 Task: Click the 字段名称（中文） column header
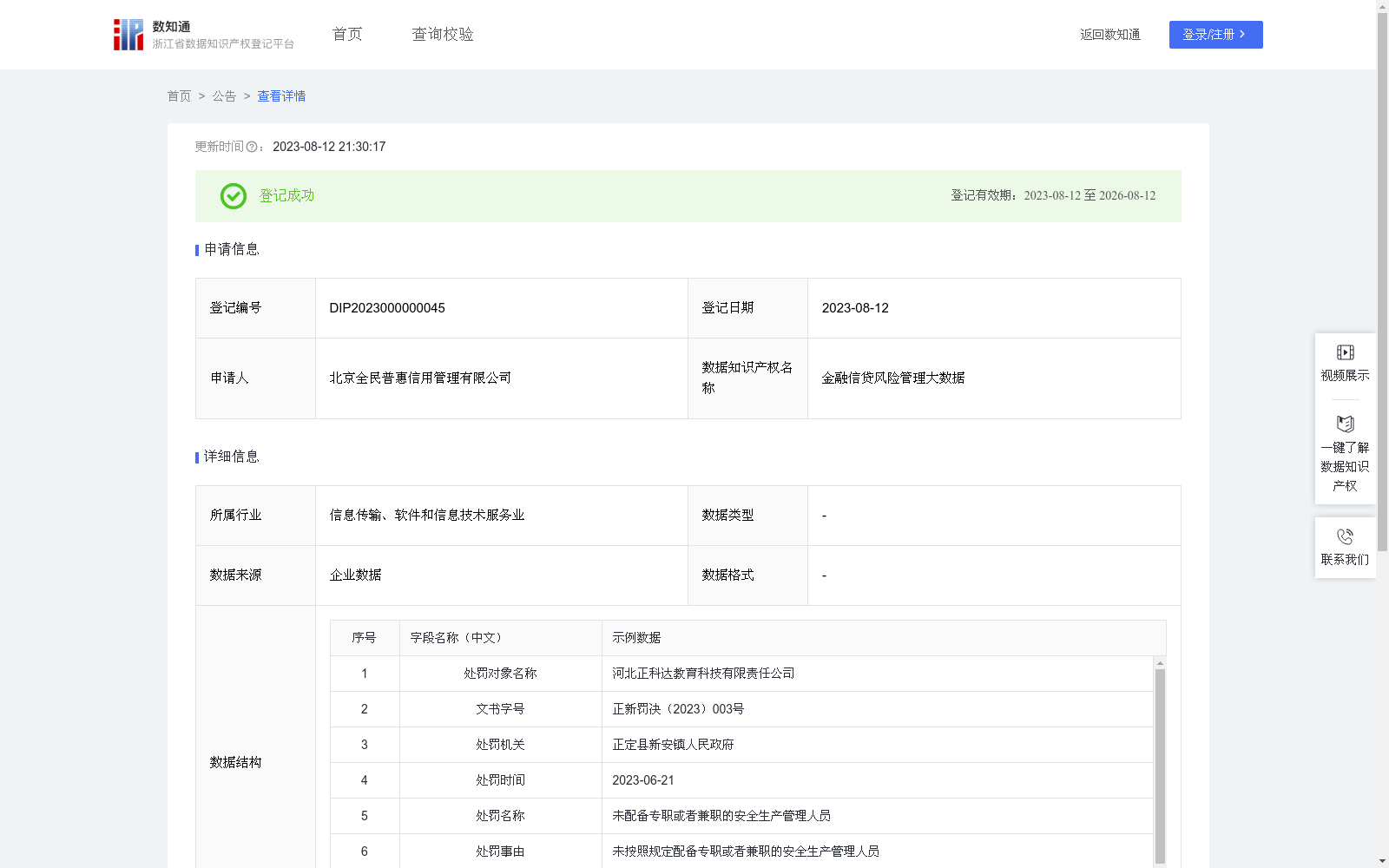click(x=500, y=638)
